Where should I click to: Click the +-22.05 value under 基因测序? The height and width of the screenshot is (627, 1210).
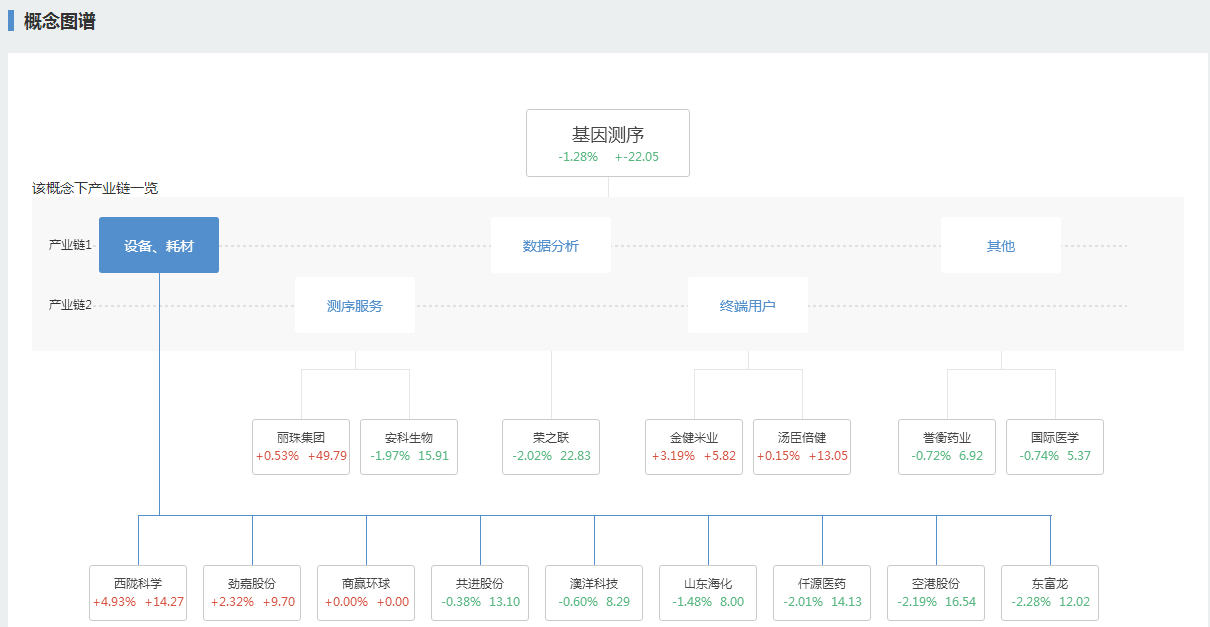(637, 157)
